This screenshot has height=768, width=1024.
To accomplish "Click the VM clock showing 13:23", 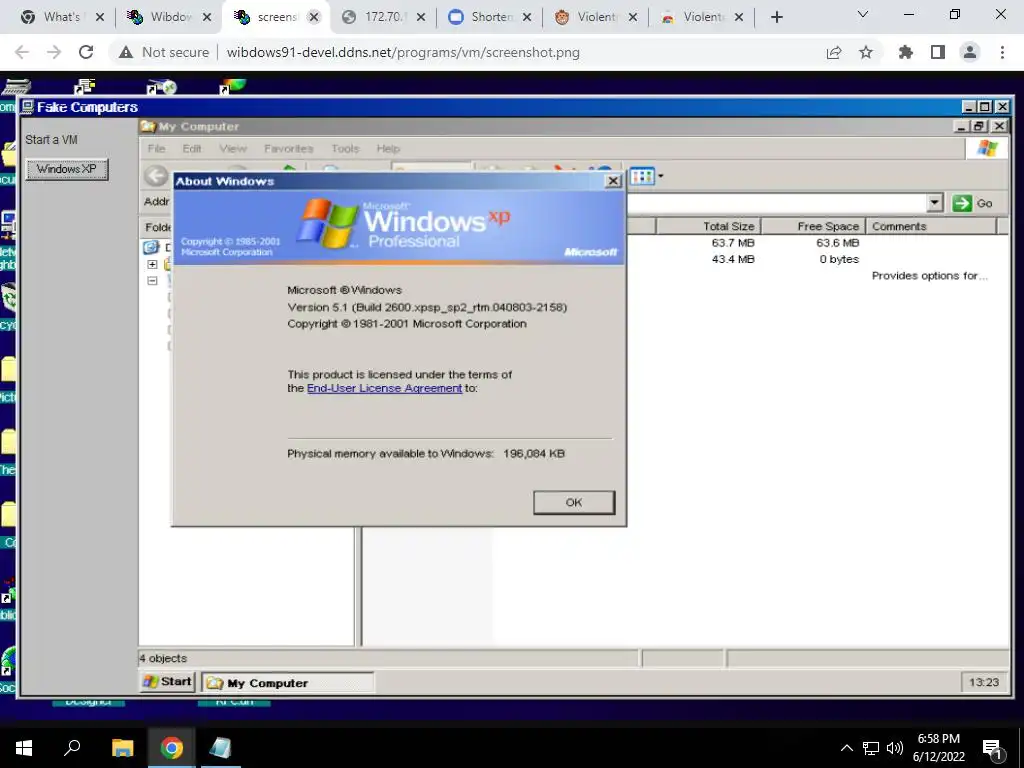I will (x=984, y=682).
